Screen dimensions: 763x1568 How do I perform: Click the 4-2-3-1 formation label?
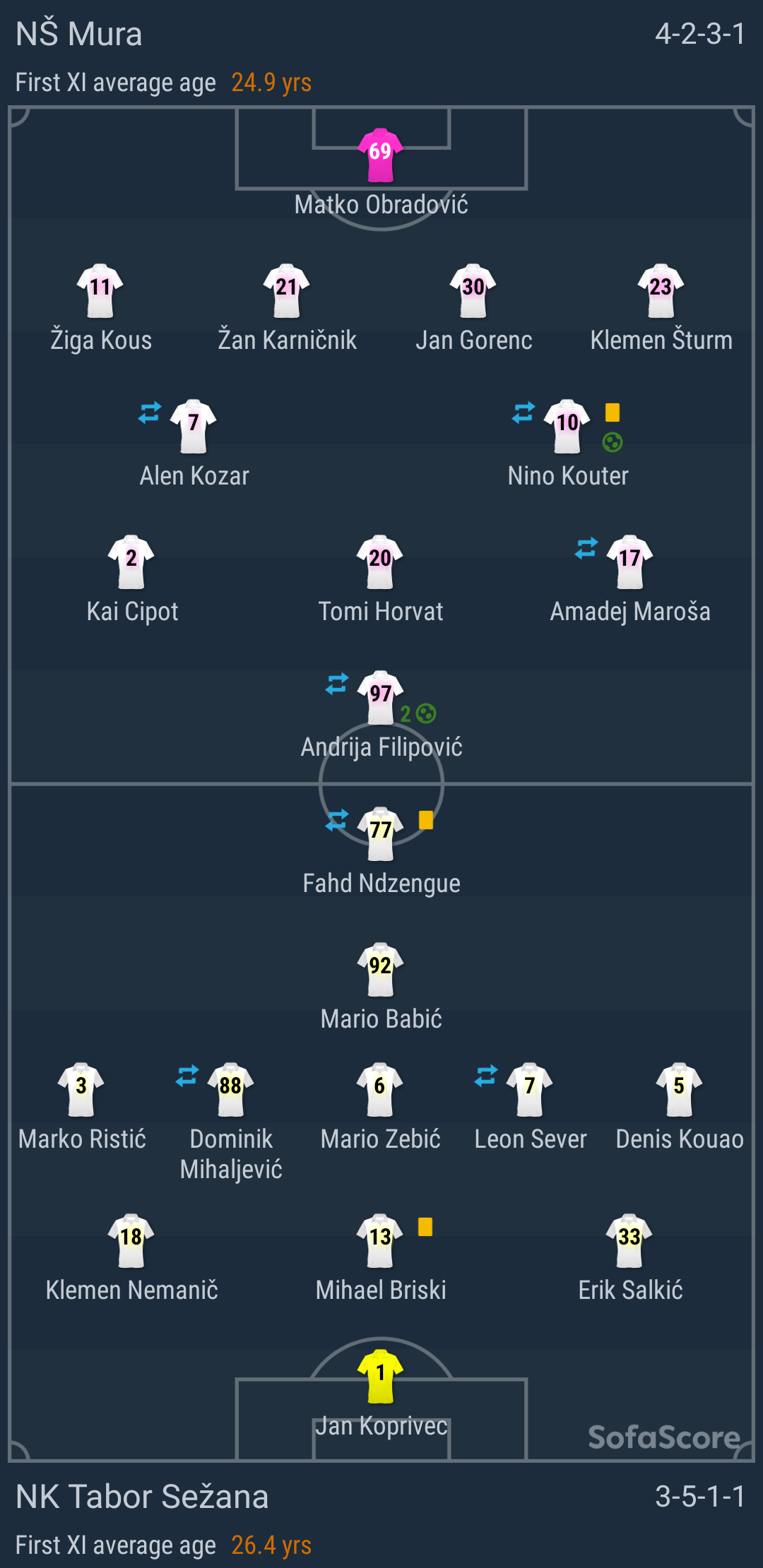699,34
